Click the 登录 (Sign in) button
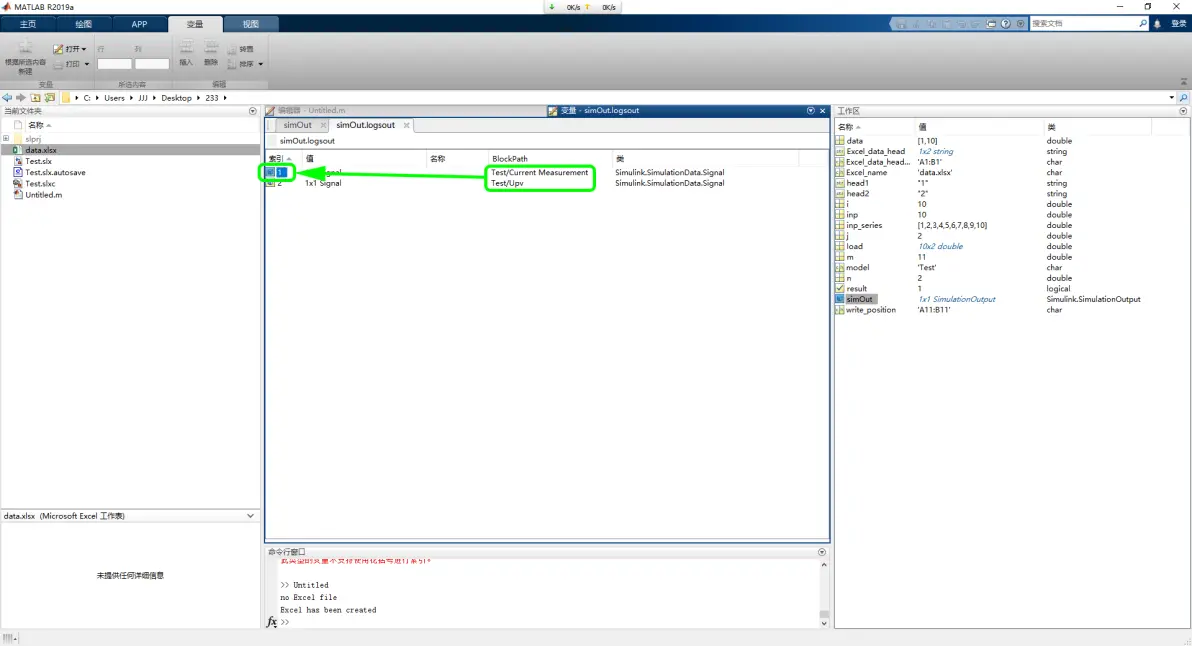 click(1178, 24)
